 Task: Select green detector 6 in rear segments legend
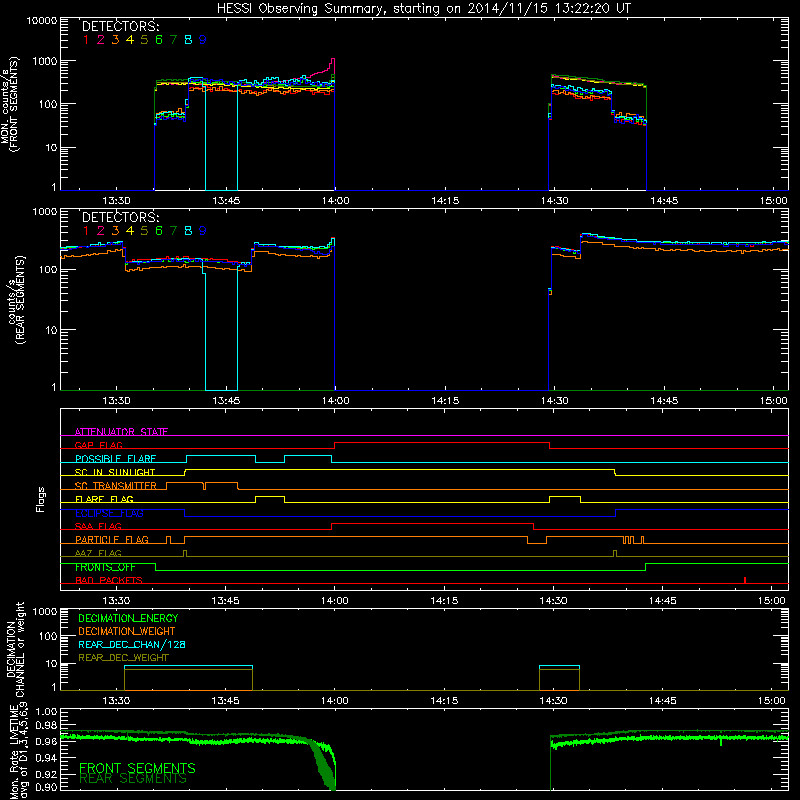coord(159,231)
